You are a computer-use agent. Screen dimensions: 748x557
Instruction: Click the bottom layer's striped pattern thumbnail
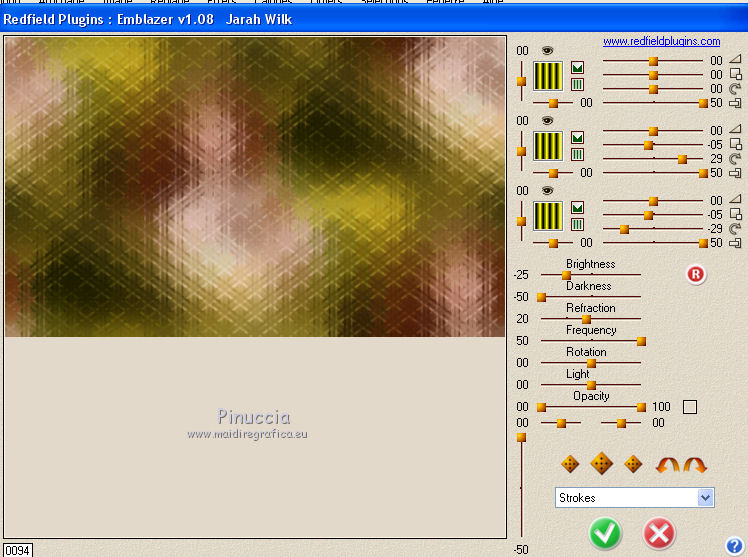(548, 216)
